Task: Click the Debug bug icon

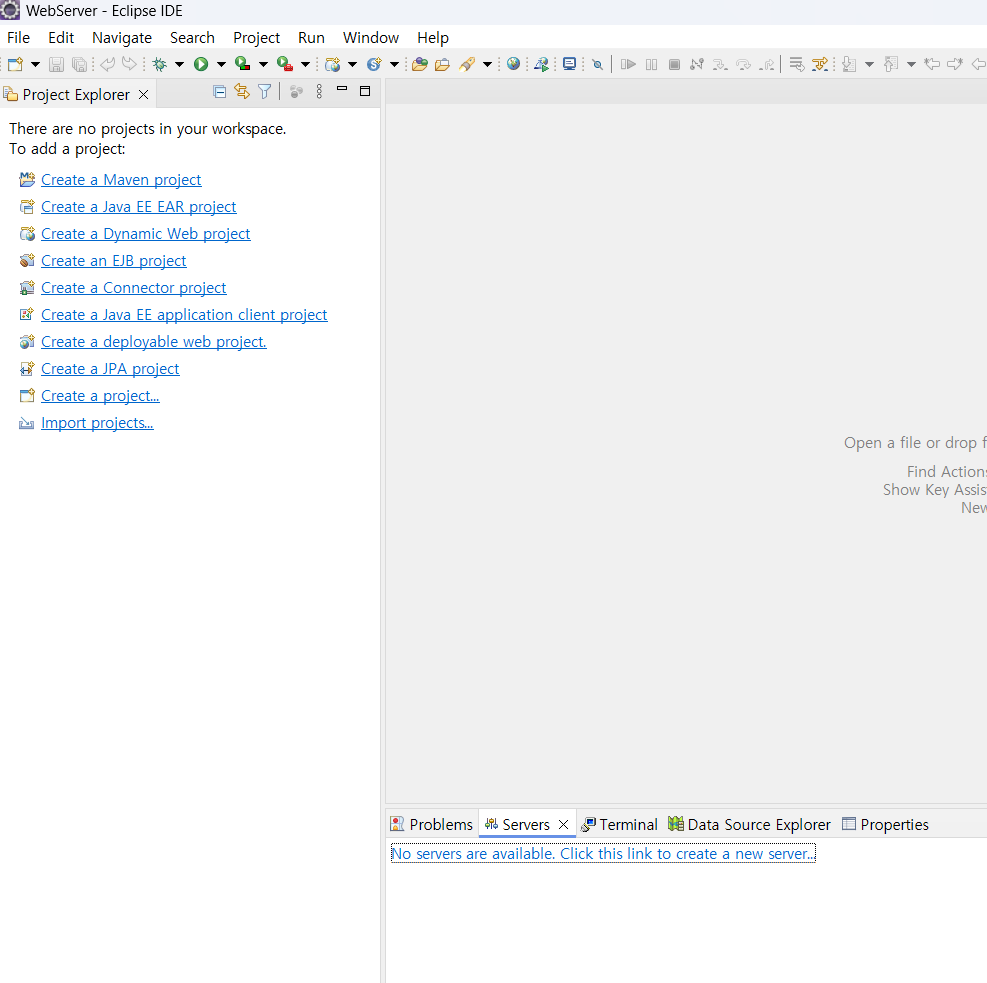Action: [x=160, y=64]
